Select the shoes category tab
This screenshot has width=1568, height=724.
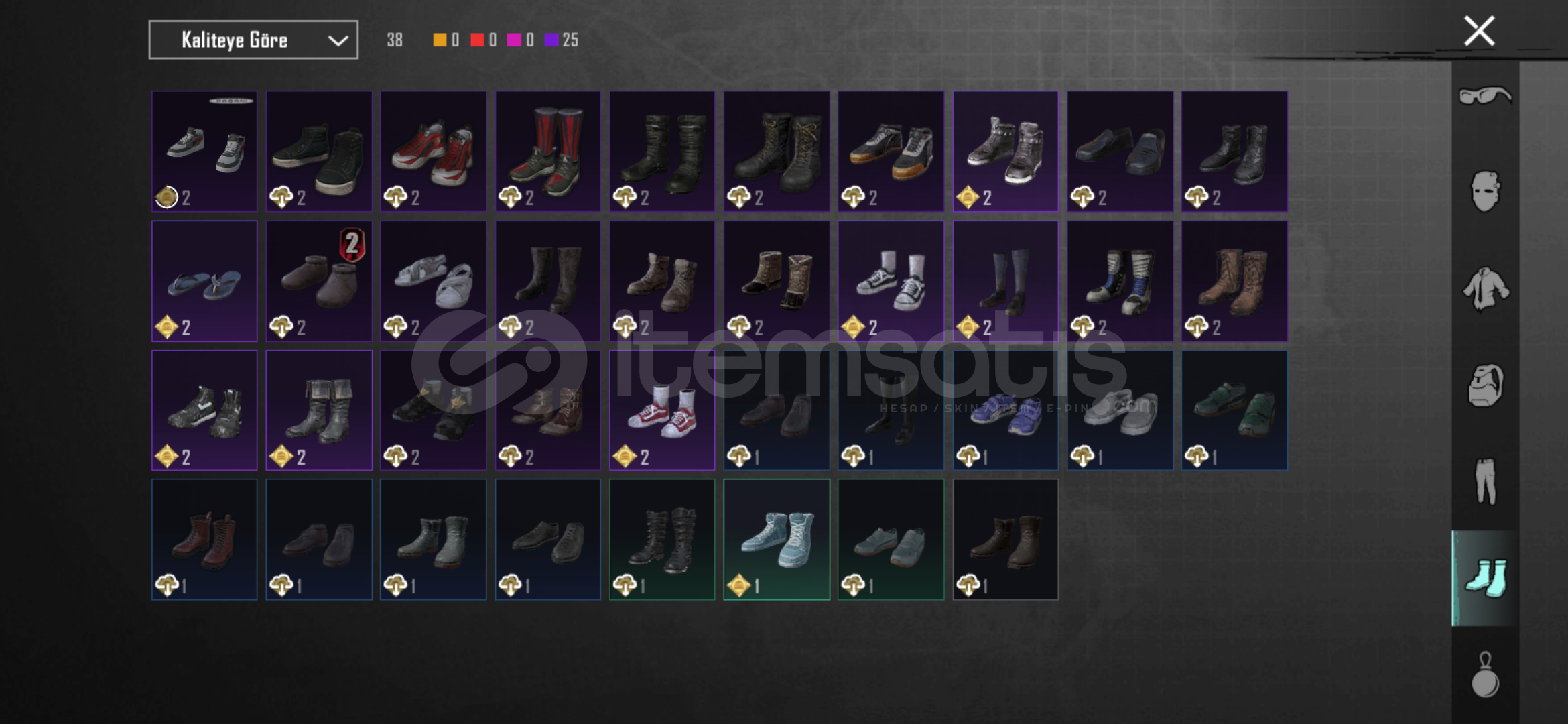tap(1485, 578)
